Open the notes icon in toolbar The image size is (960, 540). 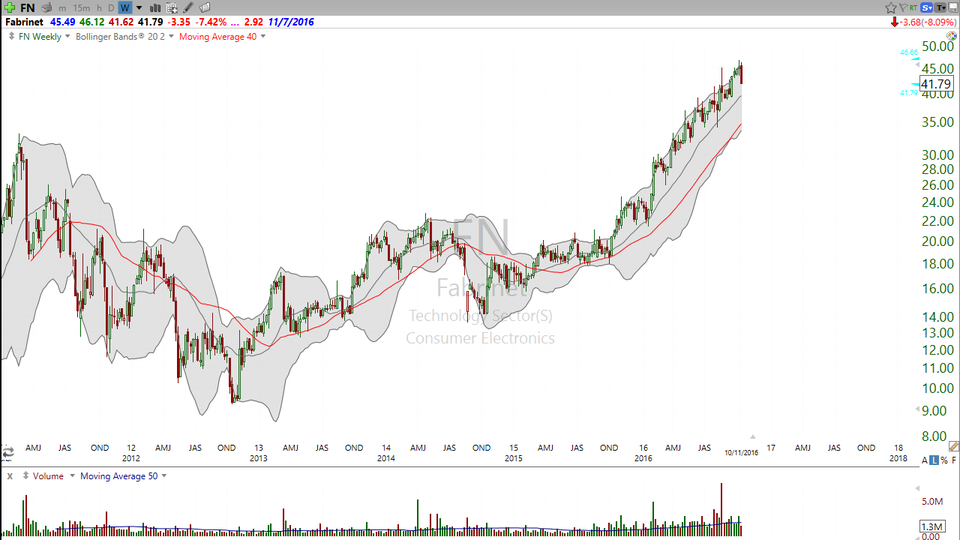point(205,8)
